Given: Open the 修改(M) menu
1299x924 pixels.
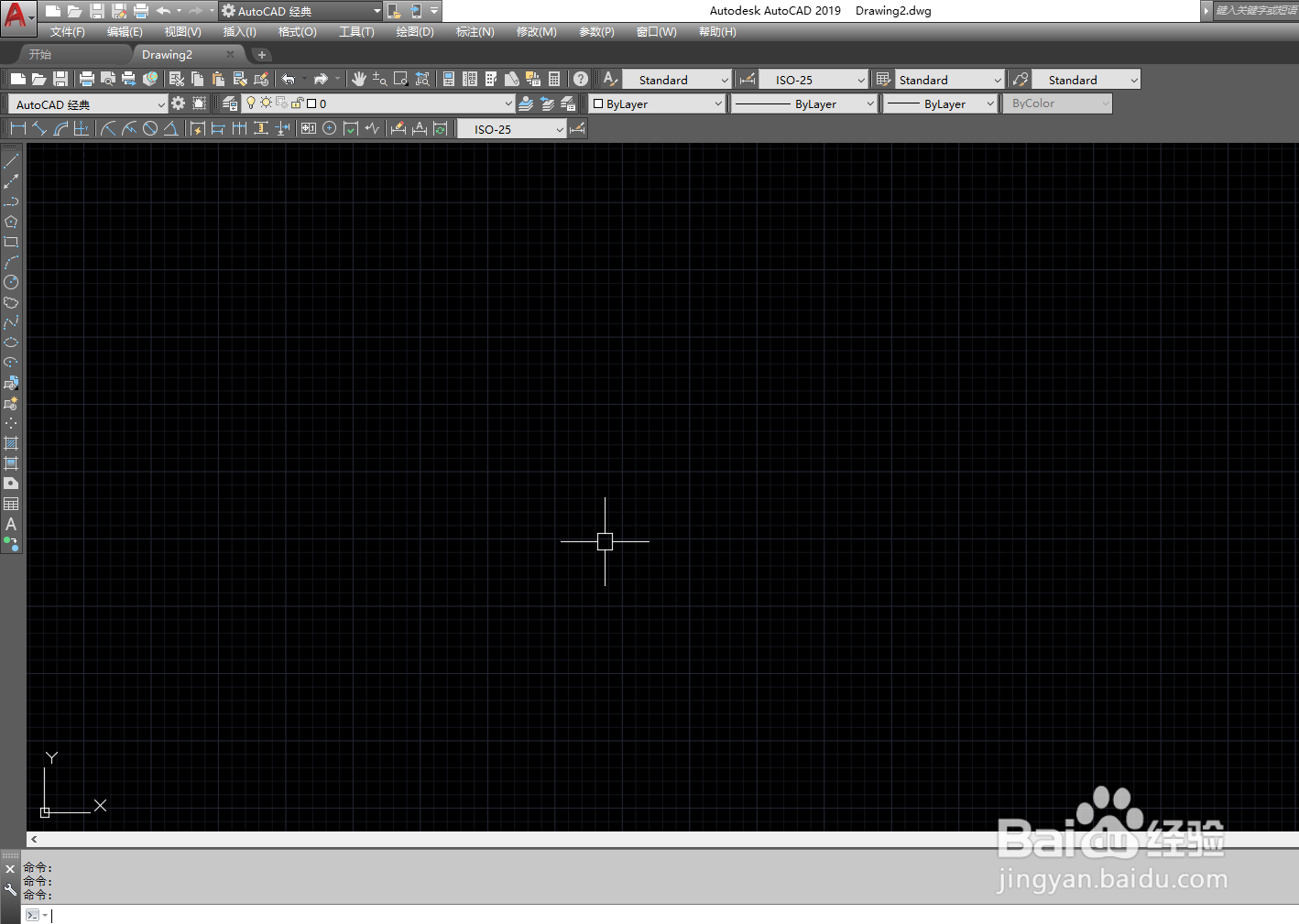Looking at the screenshot, I should tap(536, 32).
